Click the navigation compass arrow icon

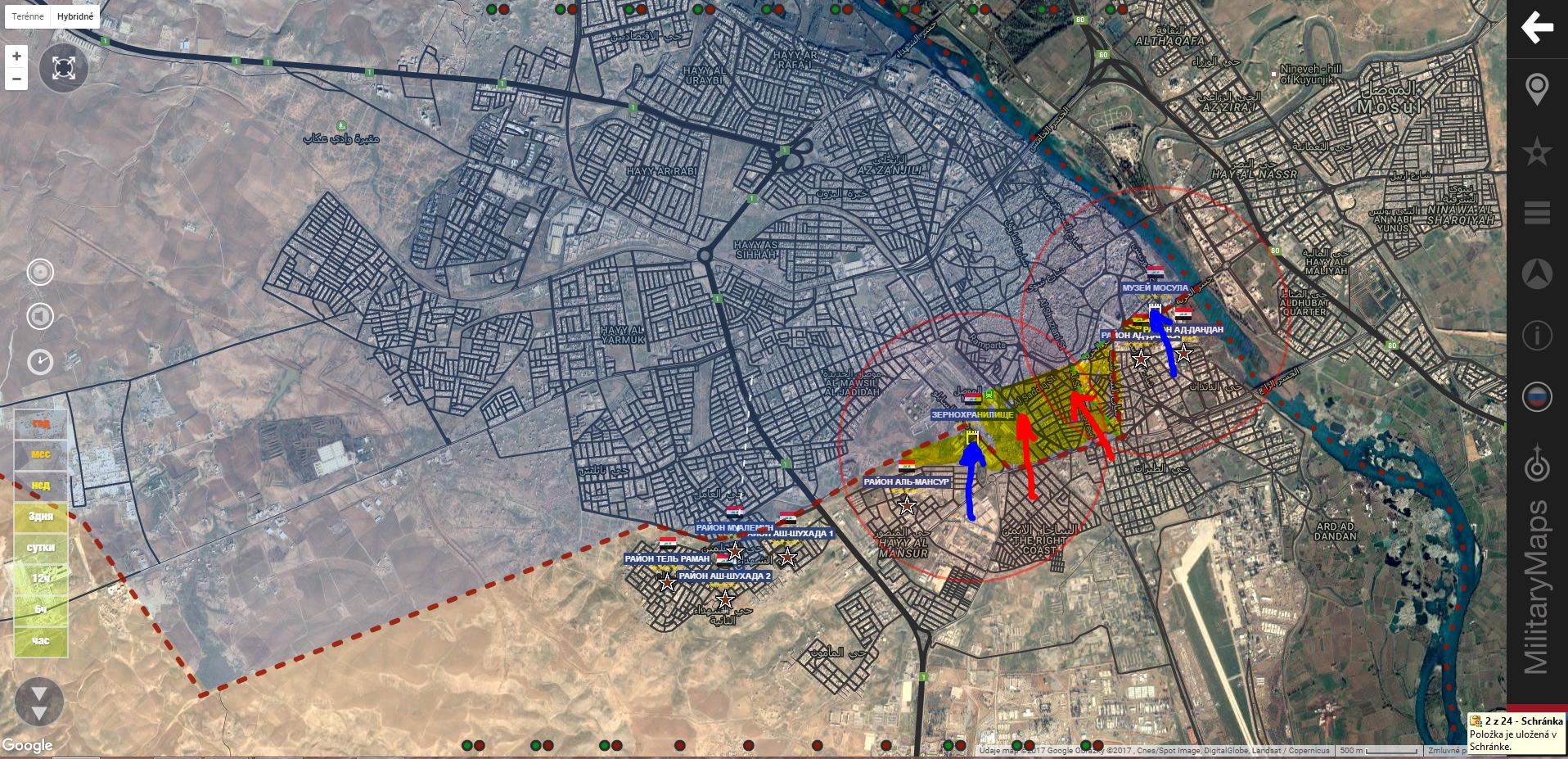(1537, 273)
